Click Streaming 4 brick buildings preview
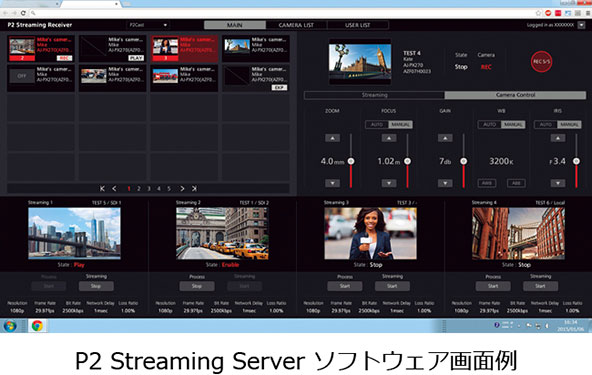Screen dimensions: 592x375 click(x=518, y=233)
